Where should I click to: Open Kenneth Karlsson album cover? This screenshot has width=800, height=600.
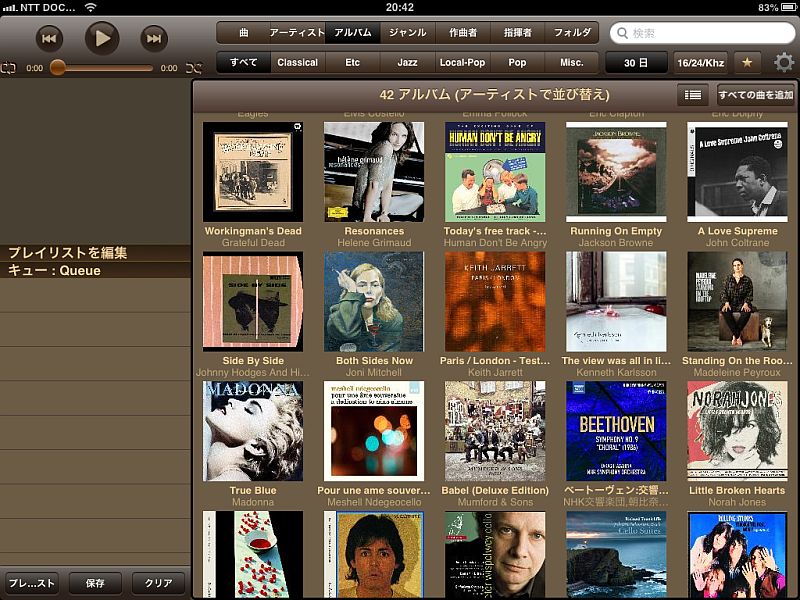coord(616,302)
